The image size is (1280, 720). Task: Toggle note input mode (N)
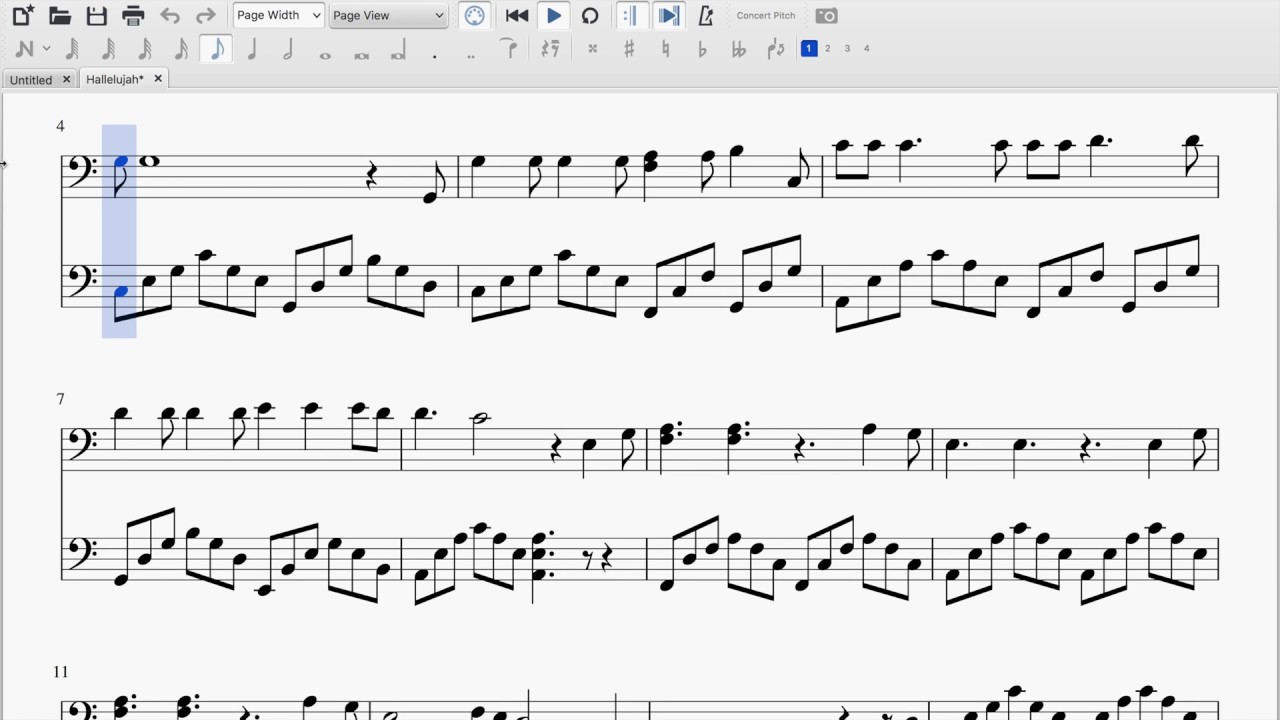click(25, 48)
